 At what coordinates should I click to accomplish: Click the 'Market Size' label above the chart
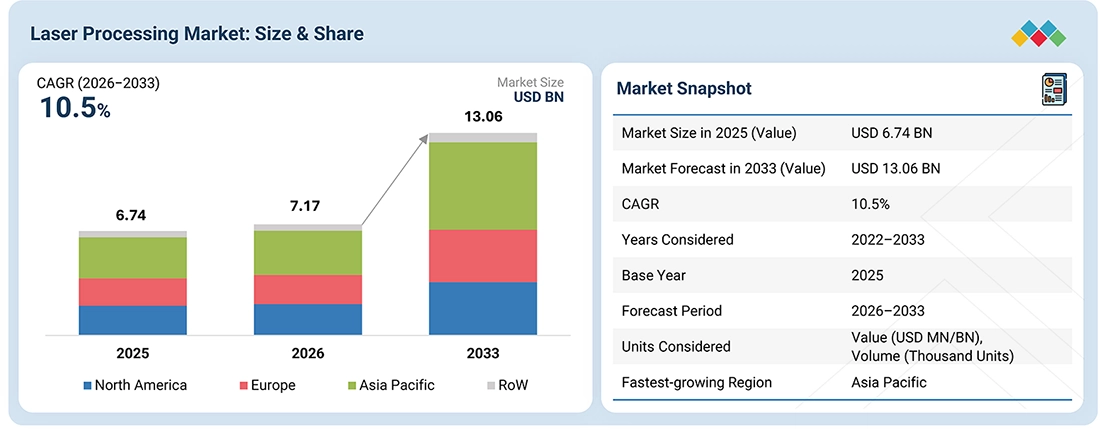pyautogui.click(x=530, y=83)
